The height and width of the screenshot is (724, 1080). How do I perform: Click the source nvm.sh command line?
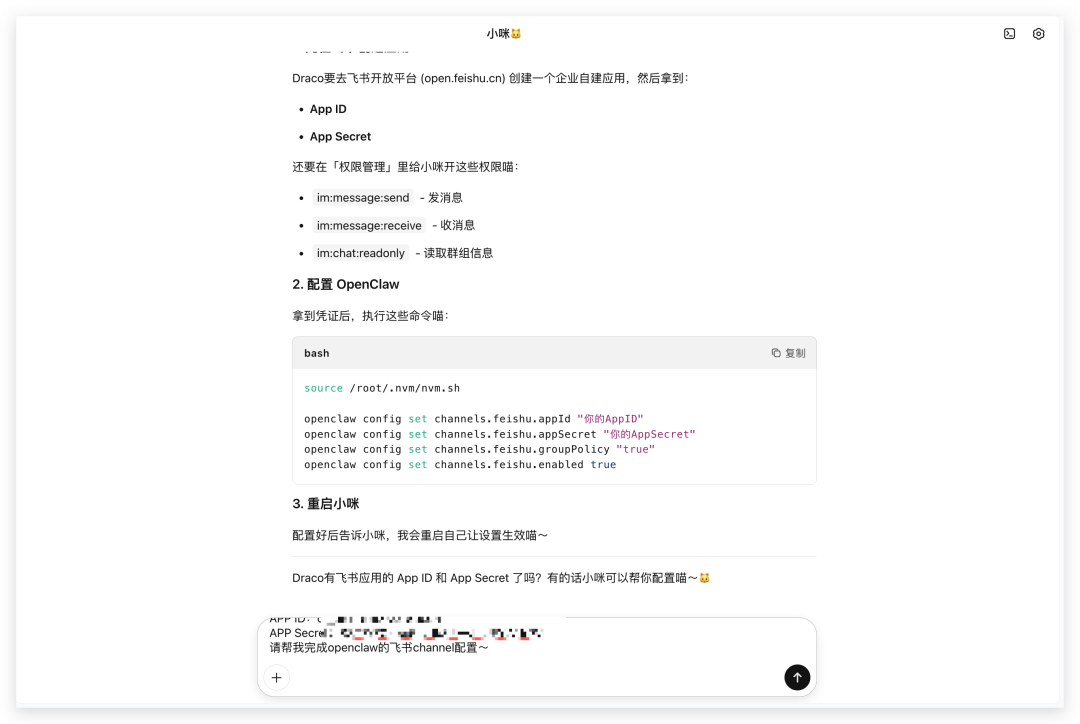[x=382, y=388]
